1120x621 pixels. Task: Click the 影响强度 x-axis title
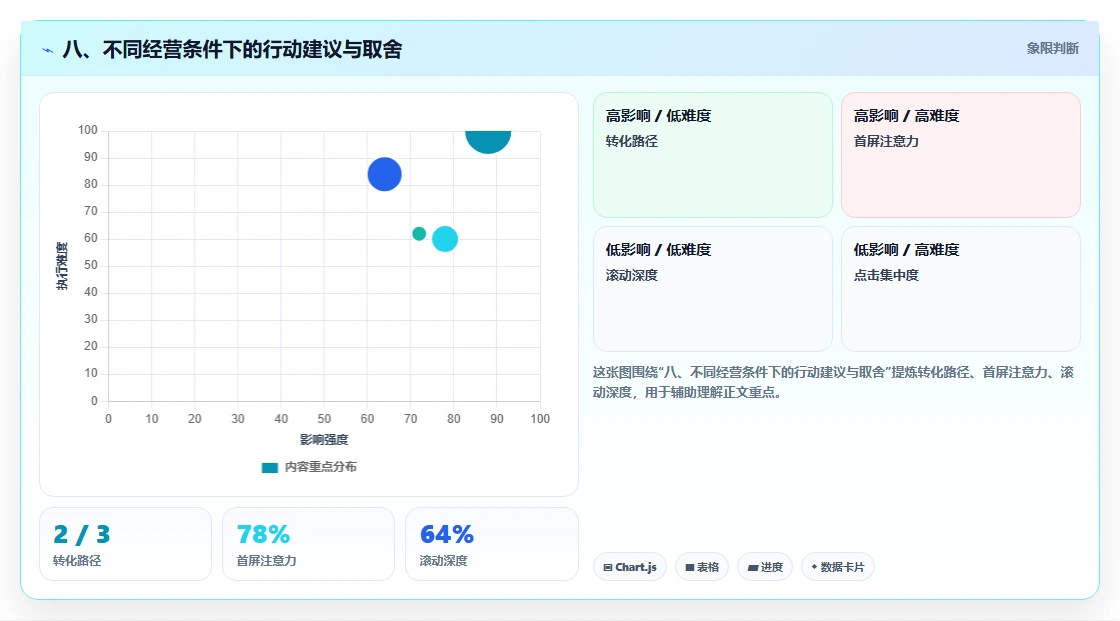click(324, 439)
